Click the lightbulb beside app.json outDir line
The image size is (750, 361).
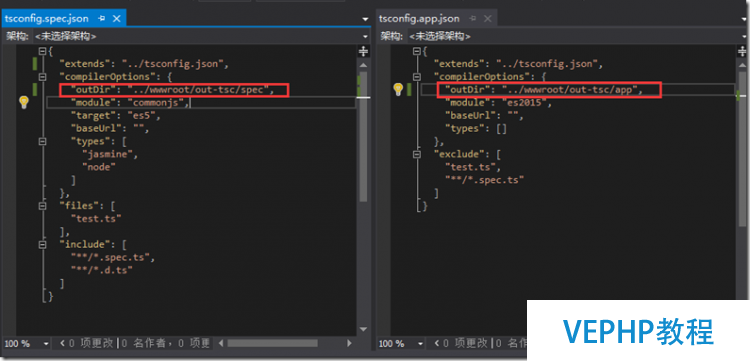click(398, 89)
